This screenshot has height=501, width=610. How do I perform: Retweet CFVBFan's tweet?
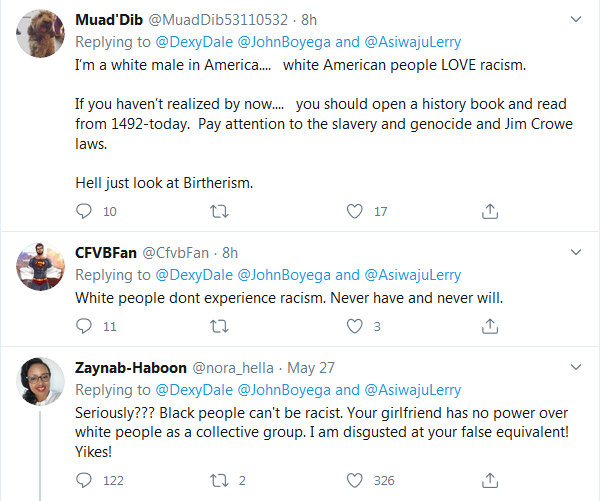(x=219, y=326)
